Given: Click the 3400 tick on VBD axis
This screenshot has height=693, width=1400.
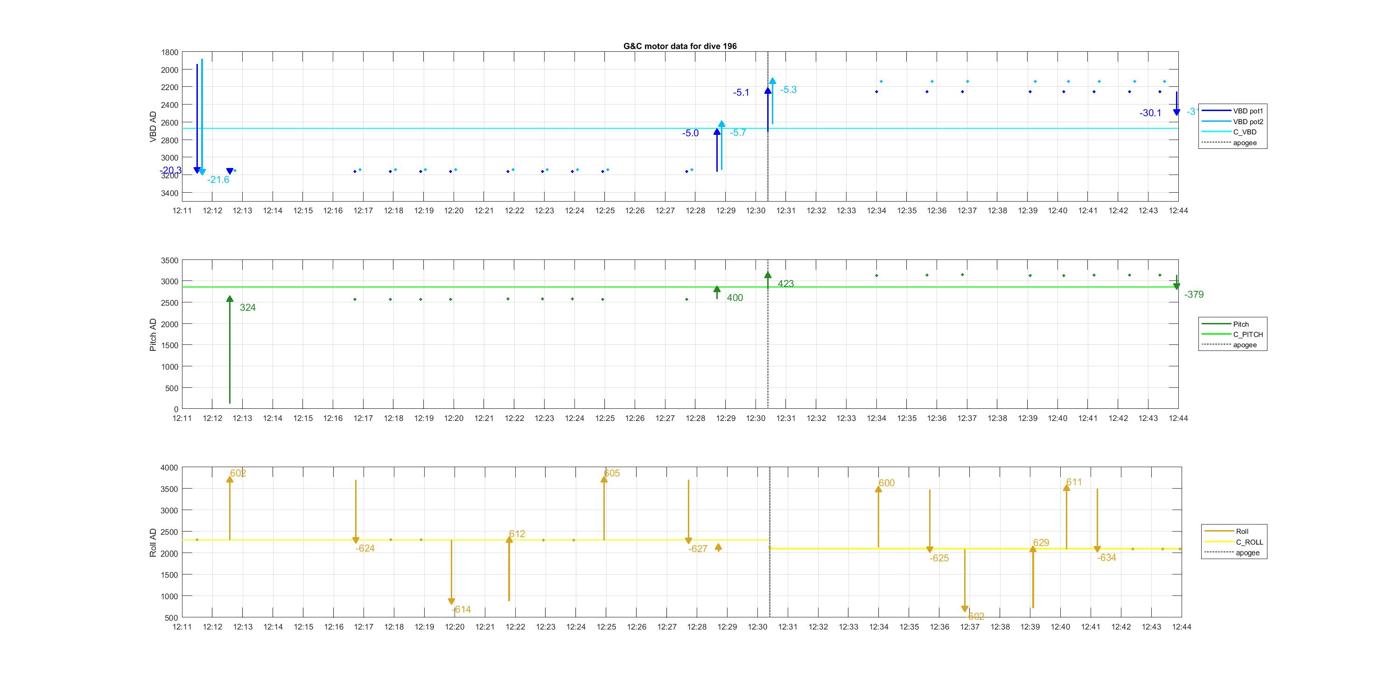Looking at the screenshot, I should 170,193.
